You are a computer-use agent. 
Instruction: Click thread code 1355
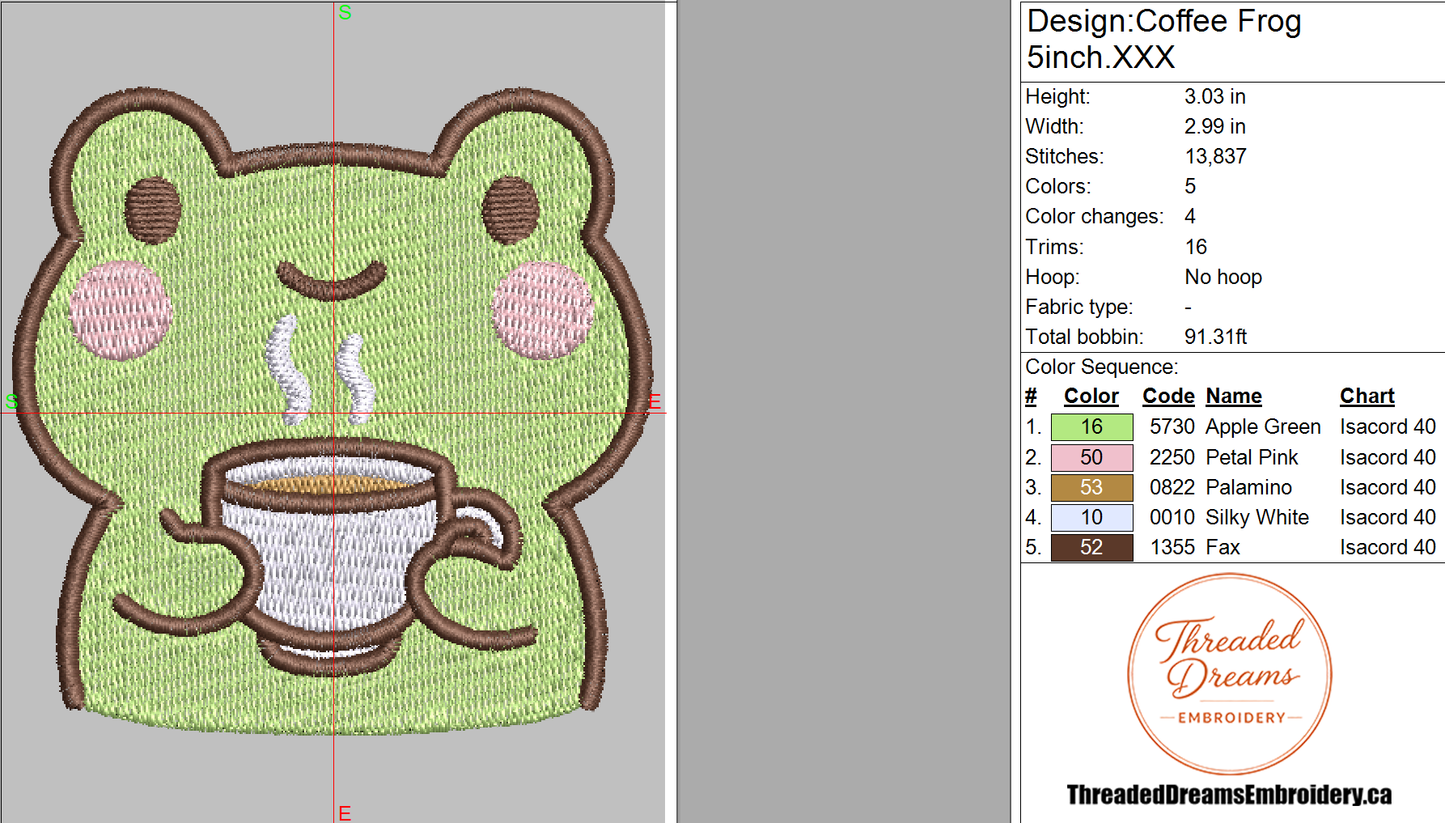[x=1172, y=547]
